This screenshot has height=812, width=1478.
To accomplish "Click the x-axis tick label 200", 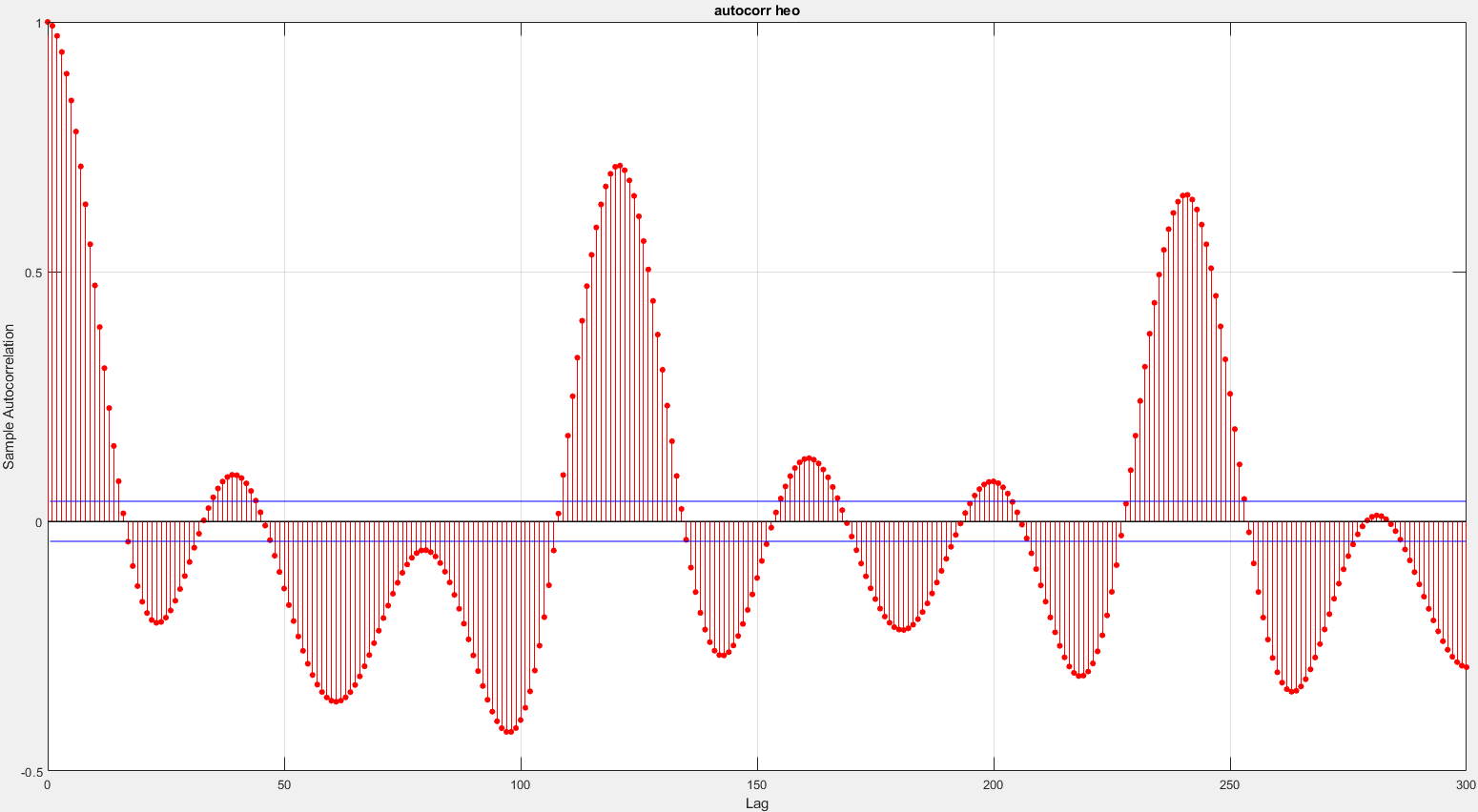I will point(994,784).
